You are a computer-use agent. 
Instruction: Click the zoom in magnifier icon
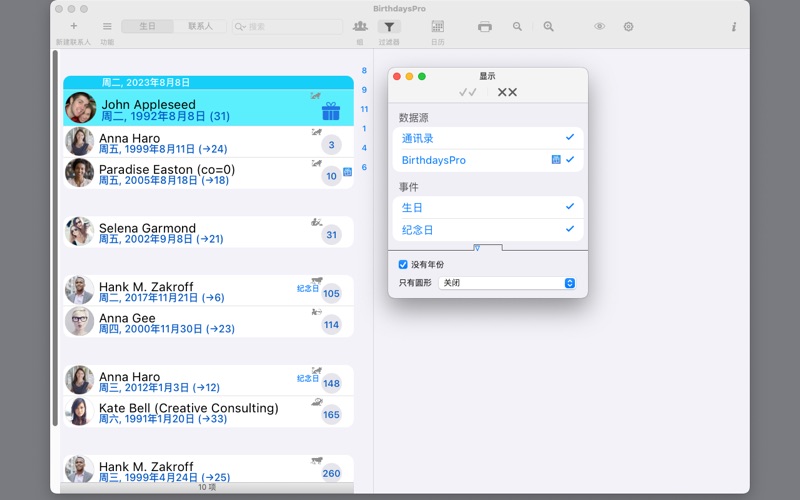click(x=548, y=27)
